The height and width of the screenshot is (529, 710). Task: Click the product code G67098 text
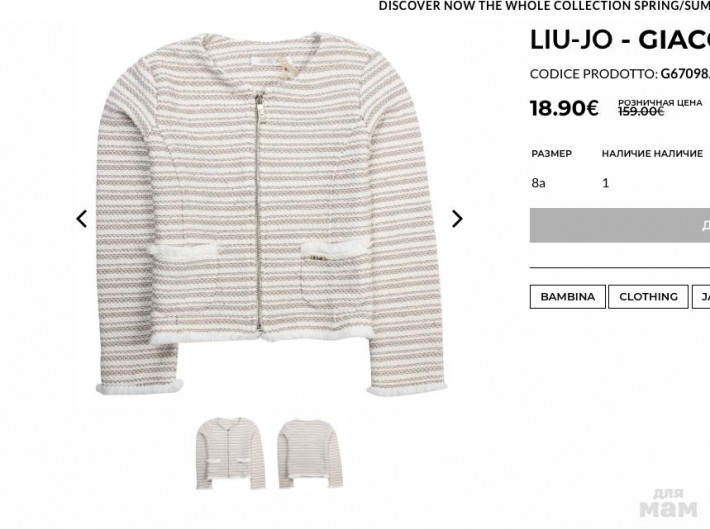point(685,74)
